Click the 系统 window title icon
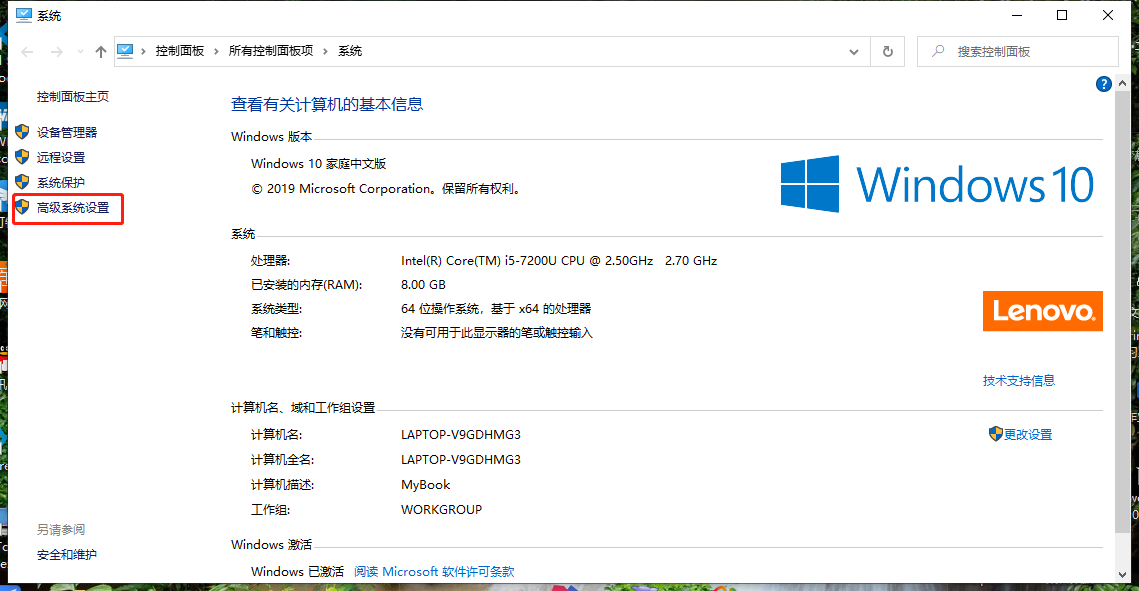This screenshot has width=1139, height=591. (x=24, y=15)
